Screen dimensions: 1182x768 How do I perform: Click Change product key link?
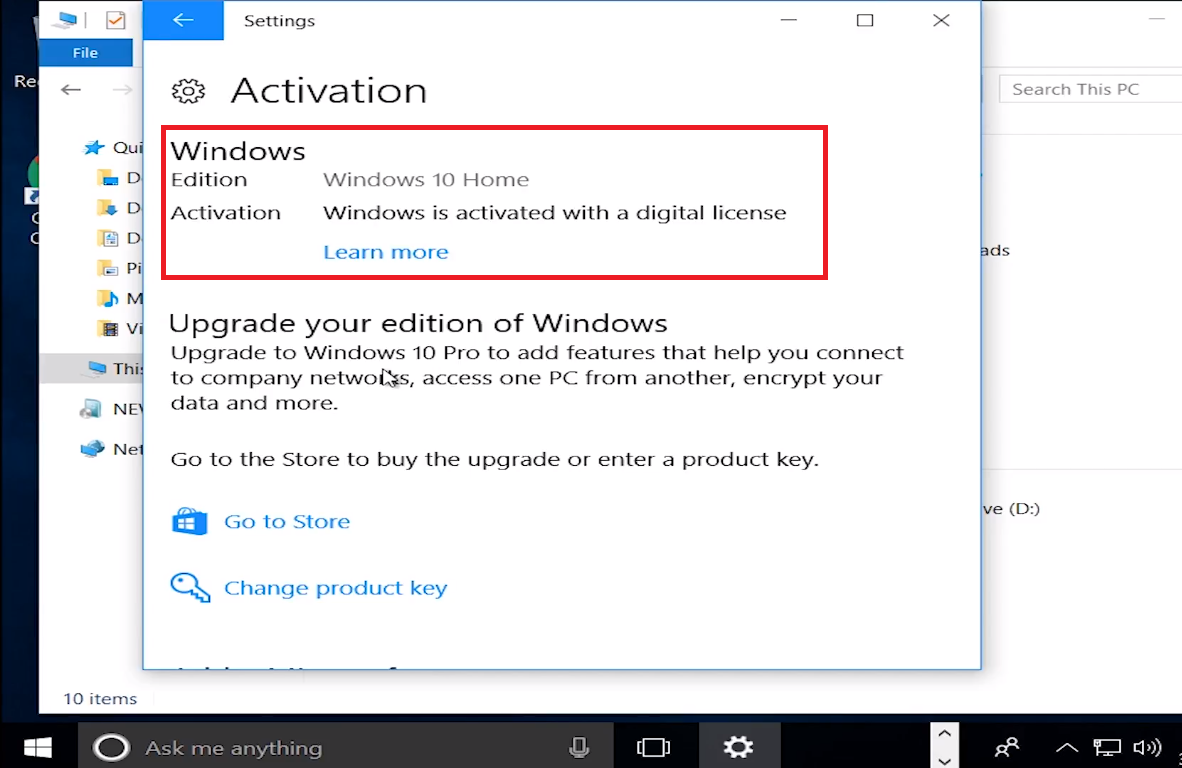tap(335, 588)
